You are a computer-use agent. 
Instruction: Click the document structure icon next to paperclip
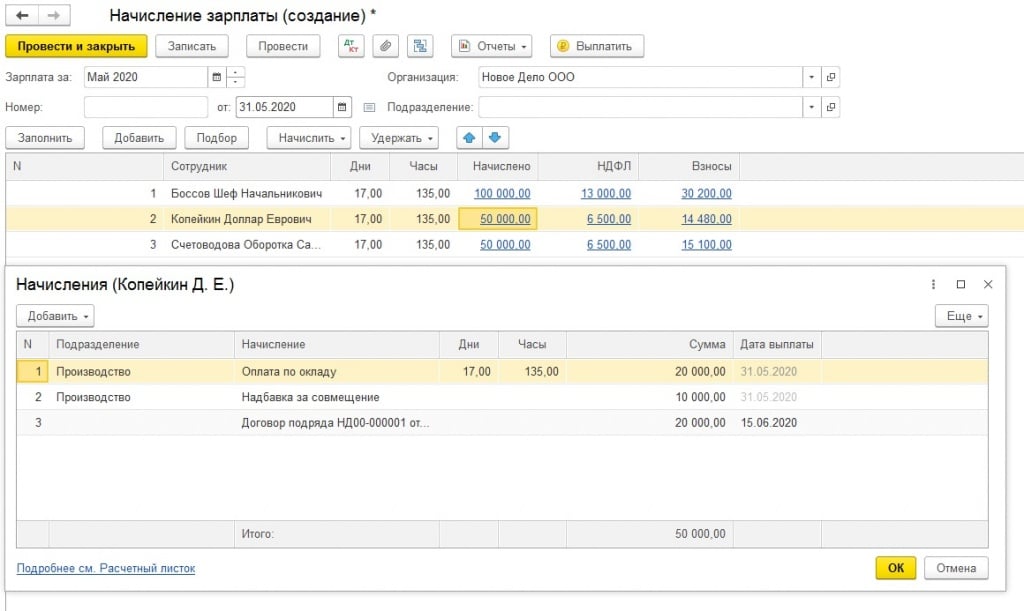pyautogui.click(x=420, y=46)
